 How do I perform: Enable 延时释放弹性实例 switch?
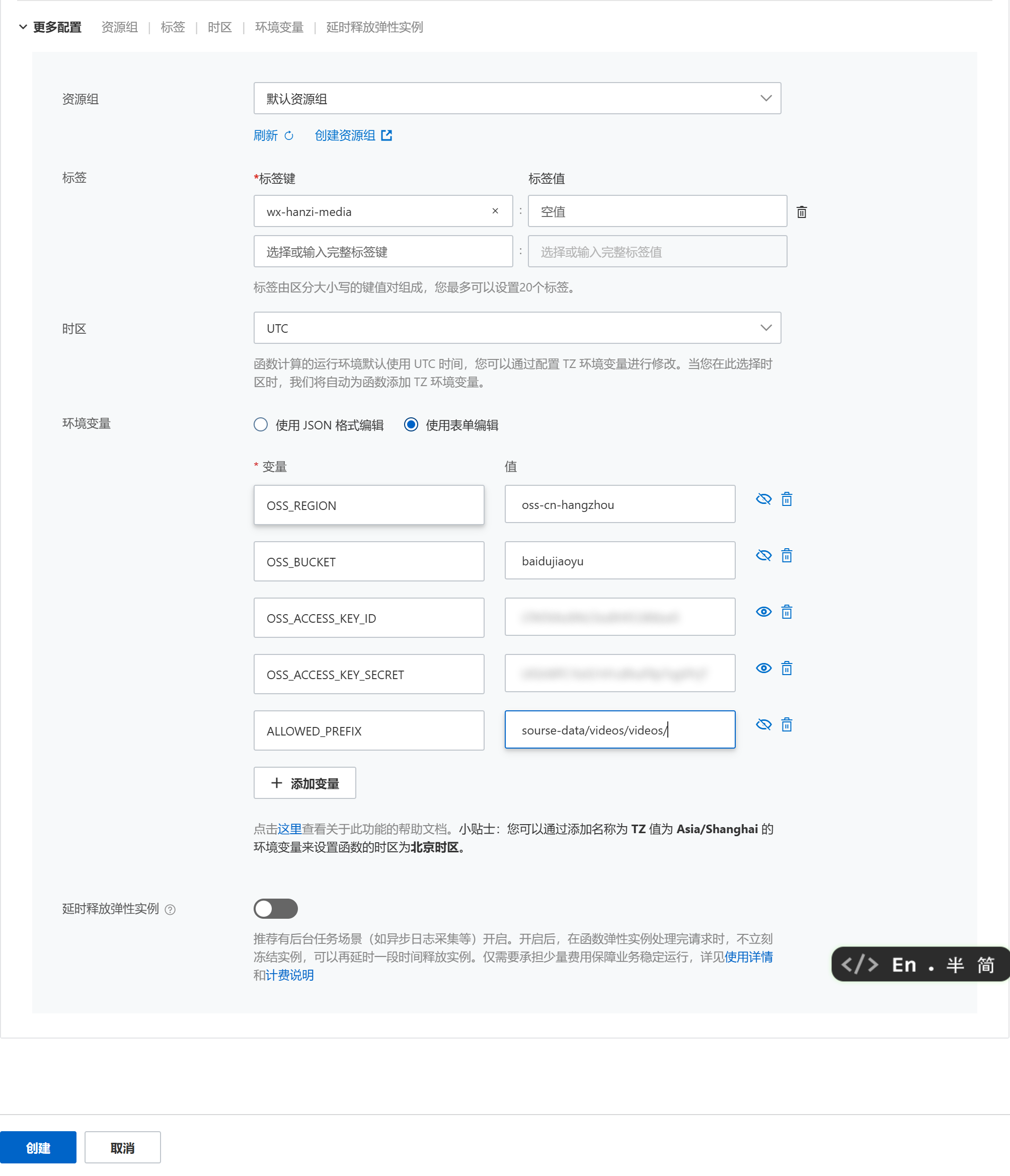[276, 908]
